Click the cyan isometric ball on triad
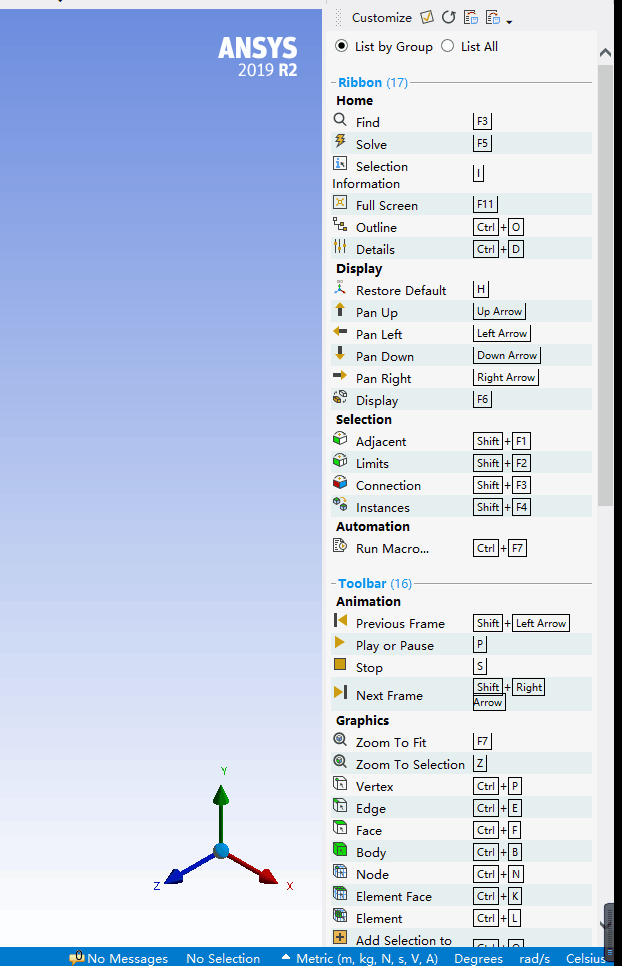622x966 pixels. pos(221,851)
